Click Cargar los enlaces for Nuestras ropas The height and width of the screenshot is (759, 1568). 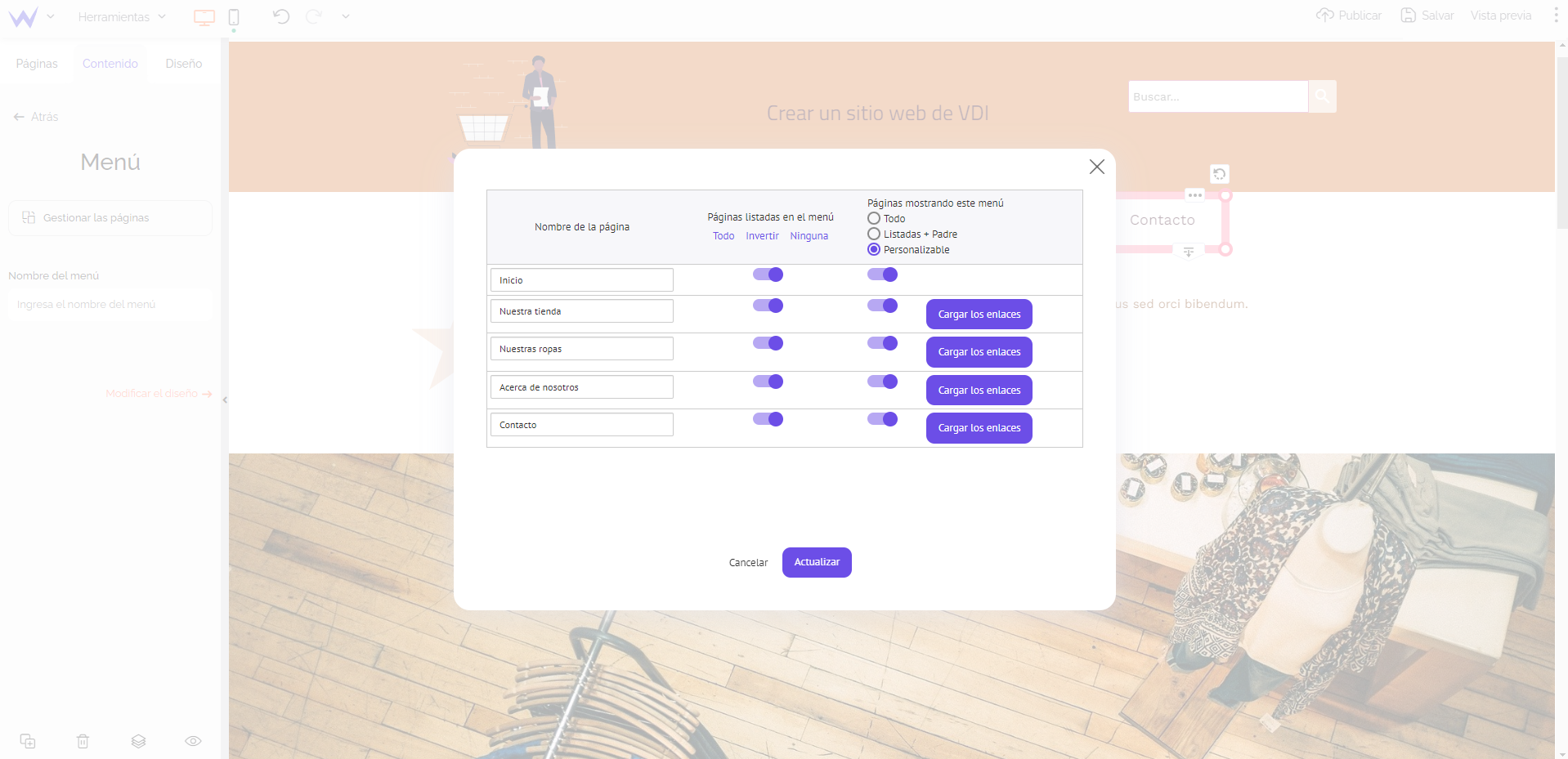click(979, 352)
